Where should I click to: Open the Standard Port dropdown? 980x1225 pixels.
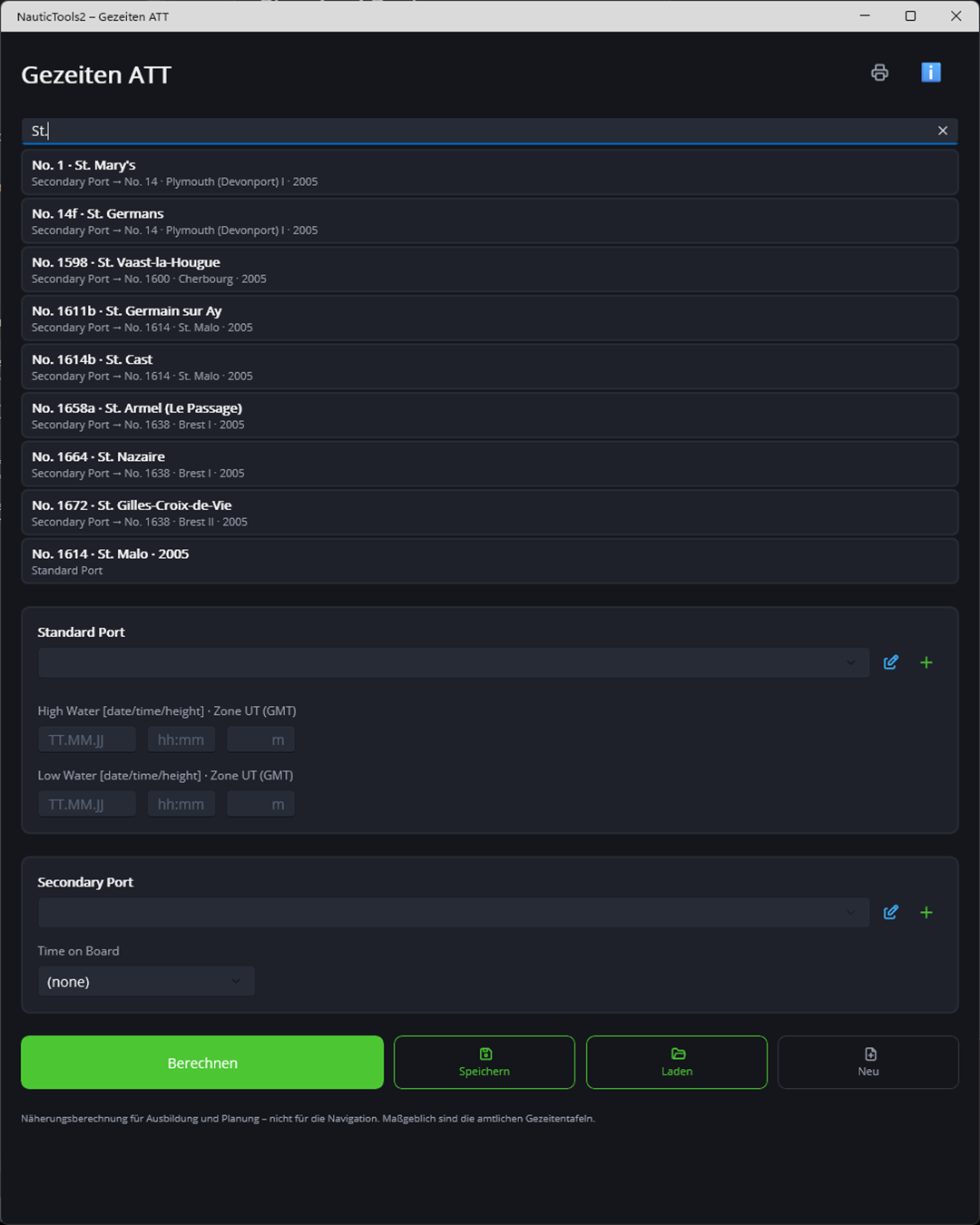[454, 662]
